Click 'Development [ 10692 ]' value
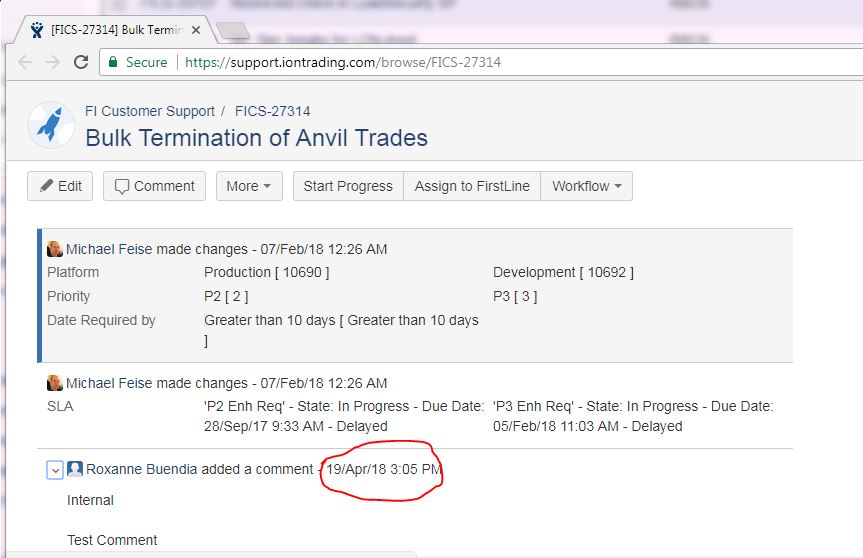This screenshot has width=863, height=558. (x=563, y=272)
